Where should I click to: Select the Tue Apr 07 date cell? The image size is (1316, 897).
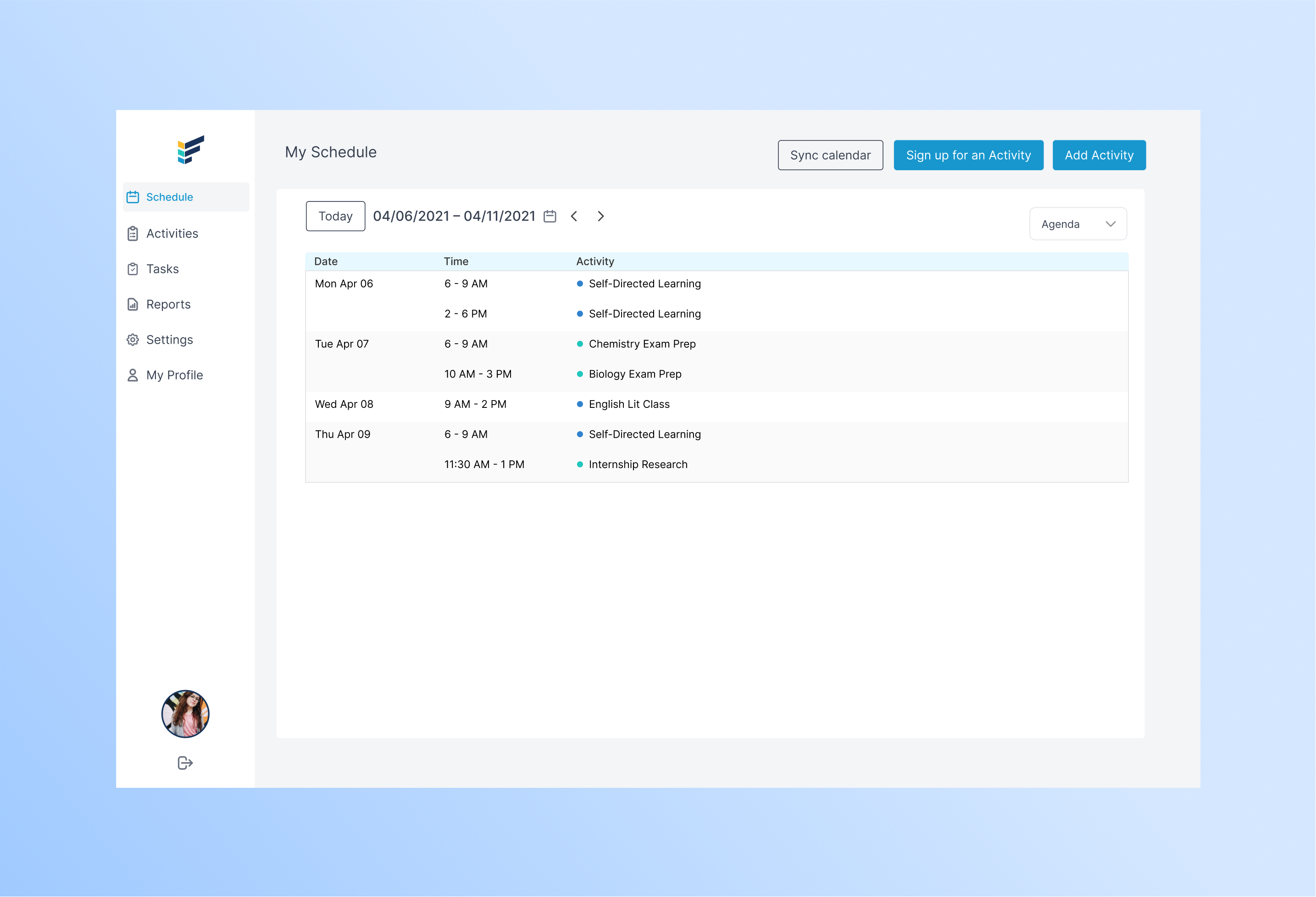341,344
